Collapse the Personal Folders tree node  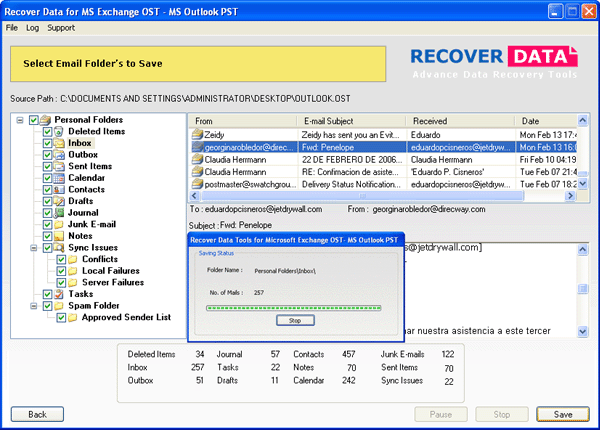click(x=20, y=121)
